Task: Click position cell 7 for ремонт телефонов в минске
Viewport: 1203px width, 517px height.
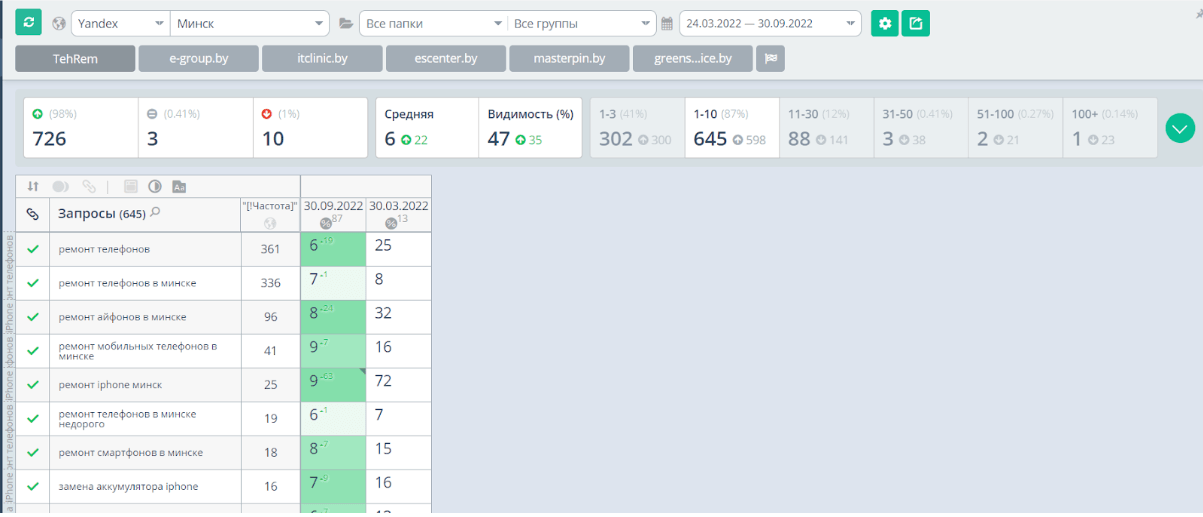Action: point(333,283)
